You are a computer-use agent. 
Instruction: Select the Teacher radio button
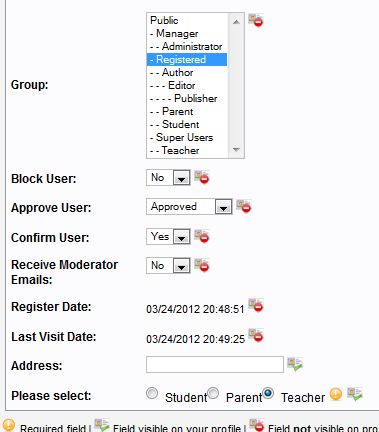(268, 393)
